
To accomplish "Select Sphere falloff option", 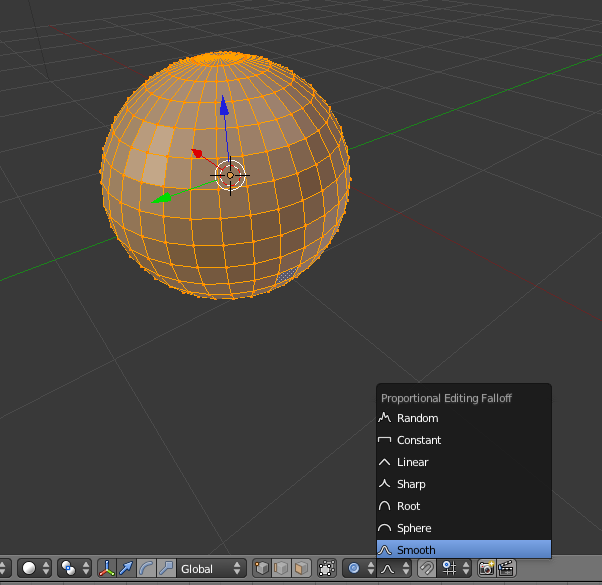I will pyautogui.click(x=414, y=528).
